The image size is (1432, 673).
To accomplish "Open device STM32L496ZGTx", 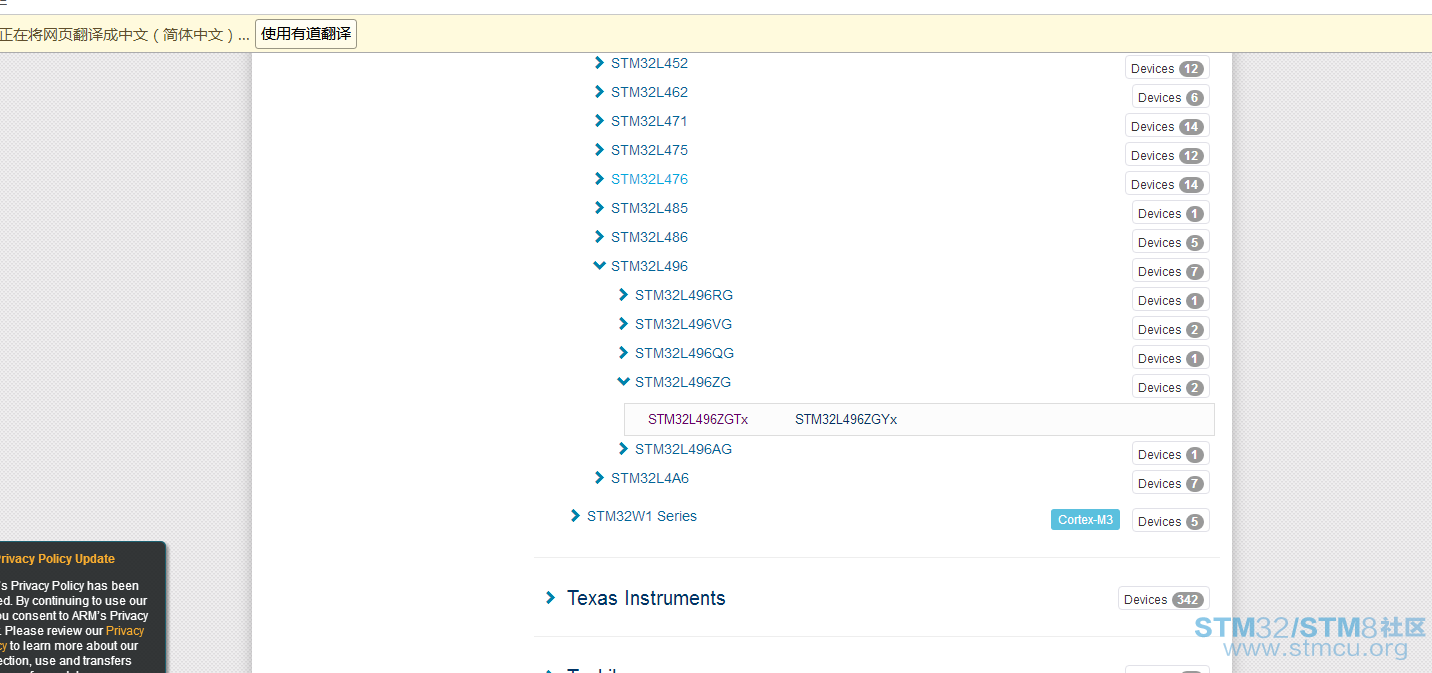I will 698,419.
